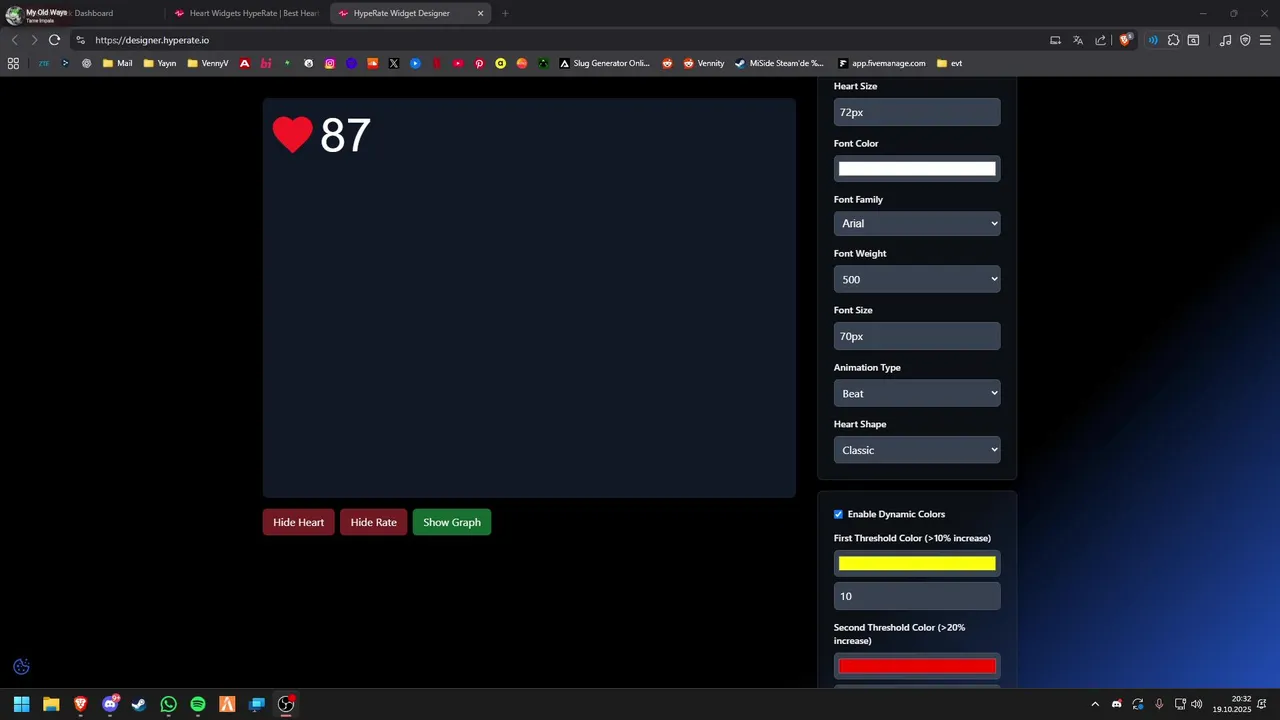Open the MiSide Steam bookmark

tap(779, 63)
